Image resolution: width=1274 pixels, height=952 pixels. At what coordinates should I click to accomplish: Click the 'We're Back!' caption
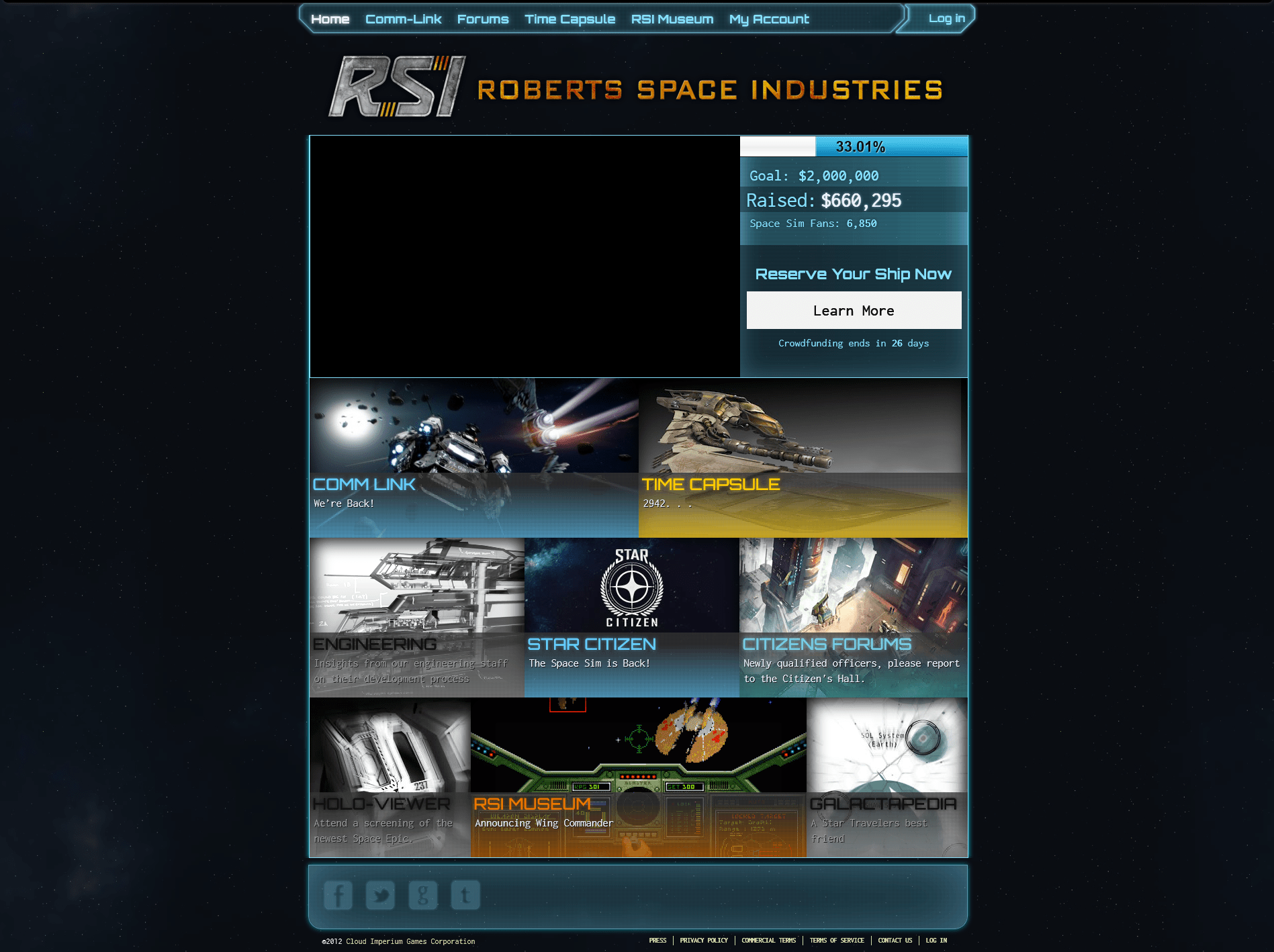pyautogui.click(x=344, y=504)
